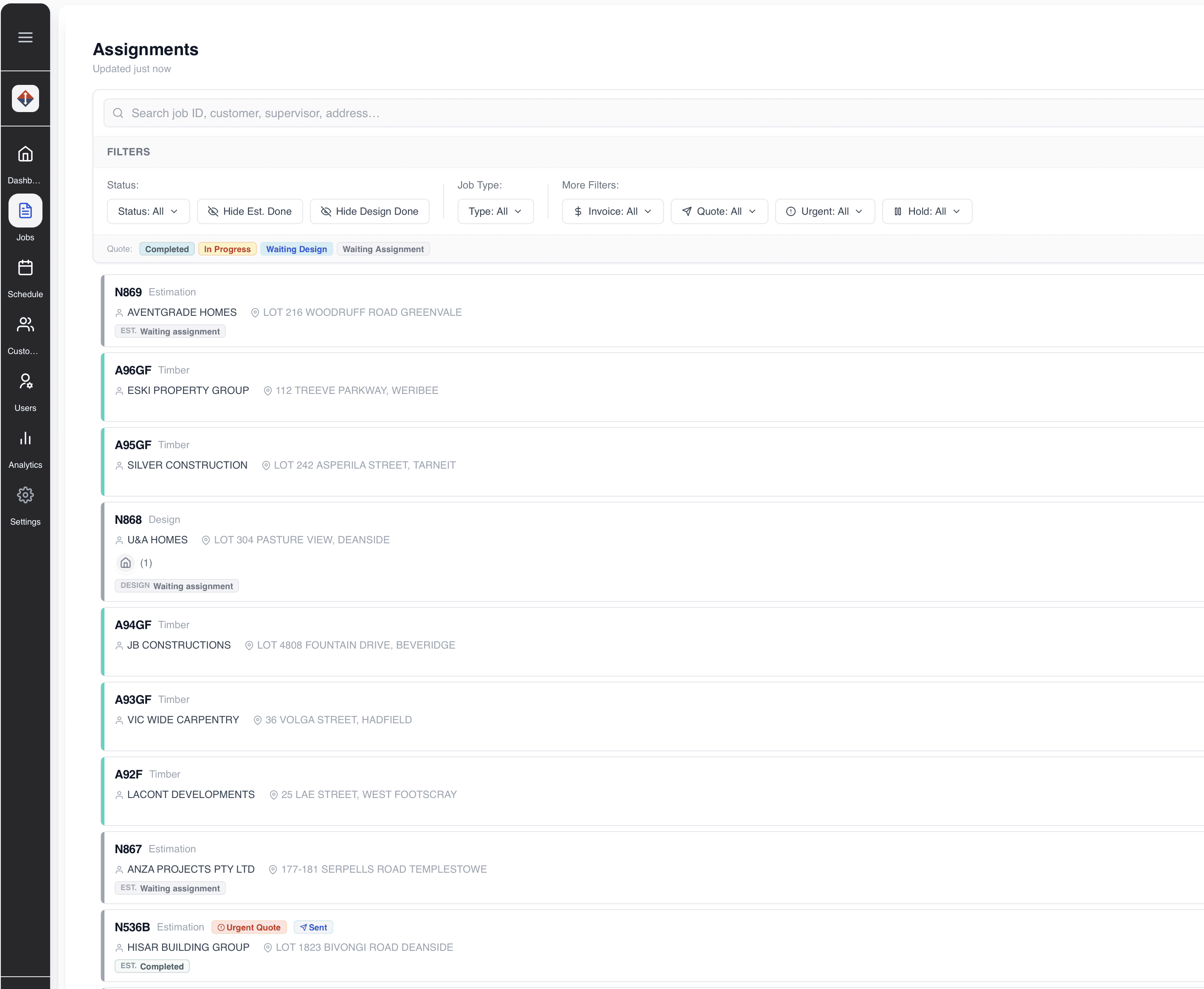Viewport: 1204px width, 989px height.
Task: Click house icon on N868 job
Action: 126,563
